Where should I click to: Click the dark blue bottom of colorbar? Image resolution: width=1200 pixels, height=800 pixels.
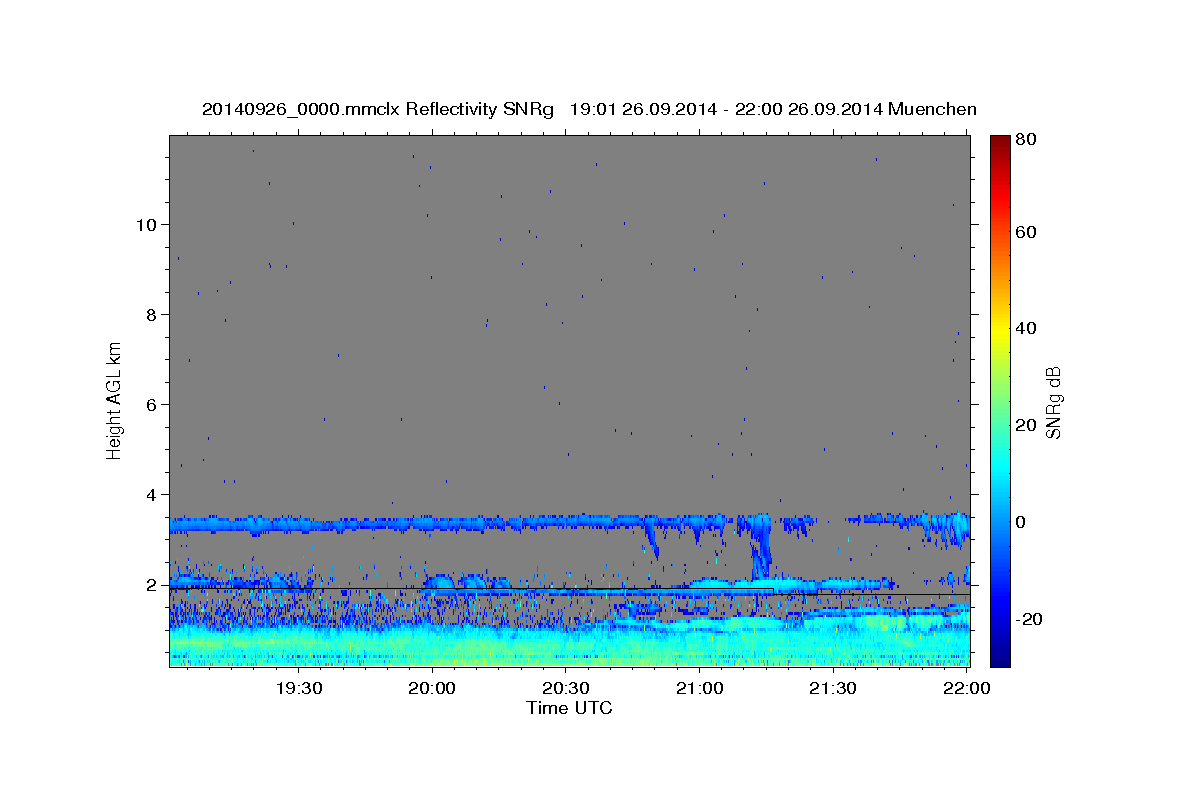tap(1000, 655)
